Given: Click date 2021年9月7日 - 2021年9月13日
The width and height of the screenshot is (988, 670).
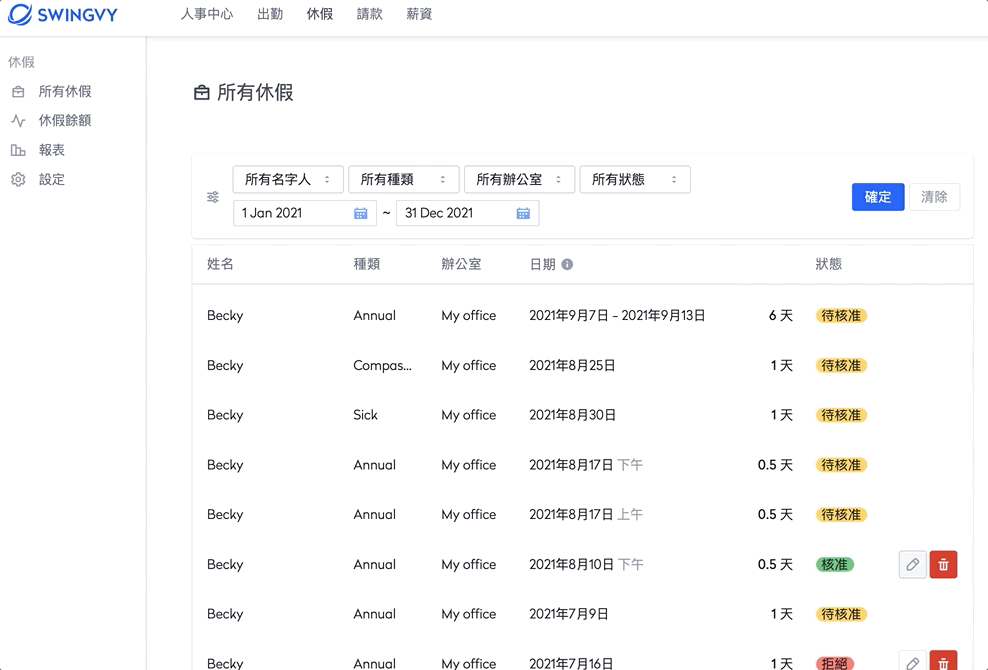Looking at the screenshot, I should 617,316.
